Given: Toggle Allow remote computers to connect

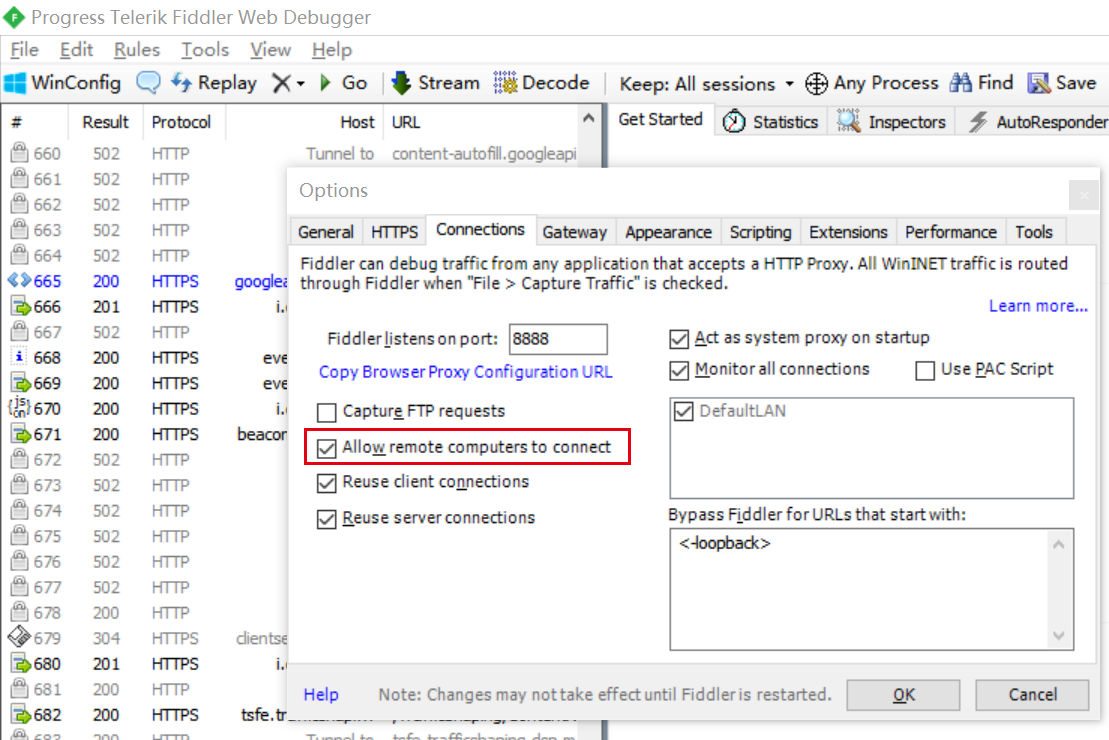Looking at the screenshot, I should pyautogui.click(x=326, y=448).
